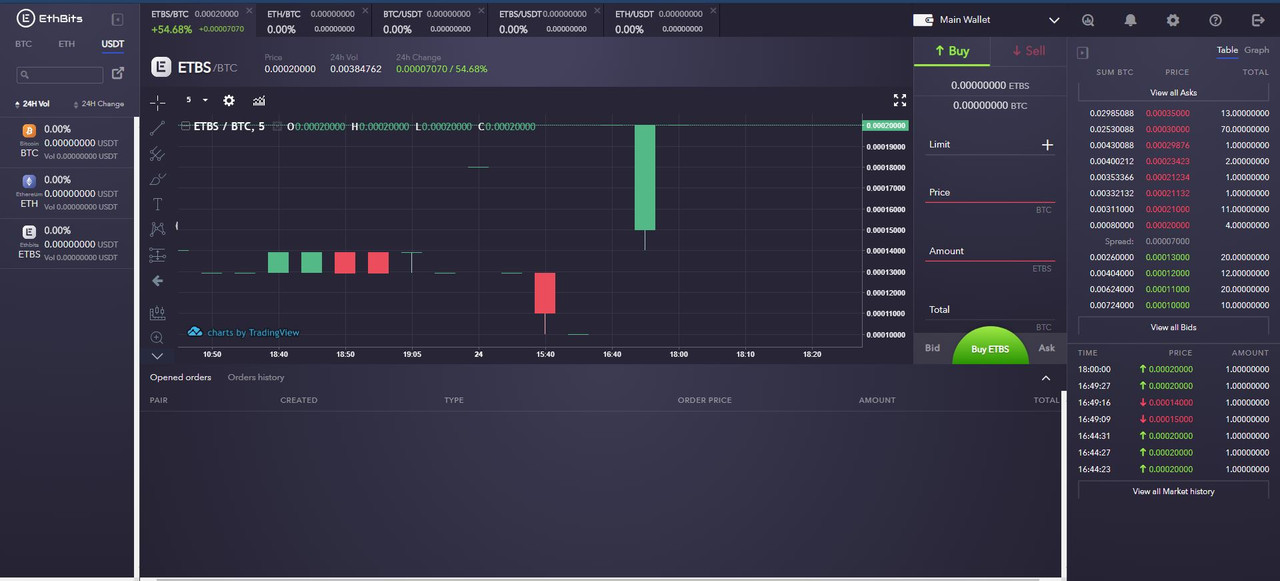This screenshot has height=581, width=1280.
Task: Expand the Limit order type options
Action: (1047, 145)
